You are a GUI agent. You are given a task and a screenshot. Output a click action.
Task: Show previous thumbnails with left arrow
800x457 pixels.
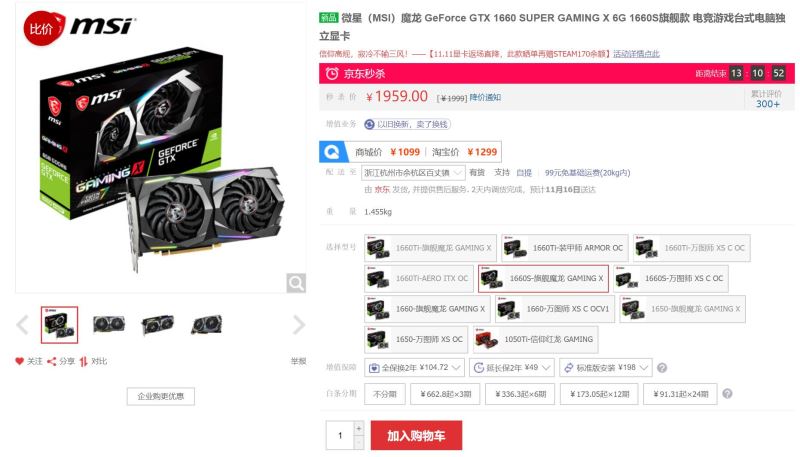pos(22,325)
